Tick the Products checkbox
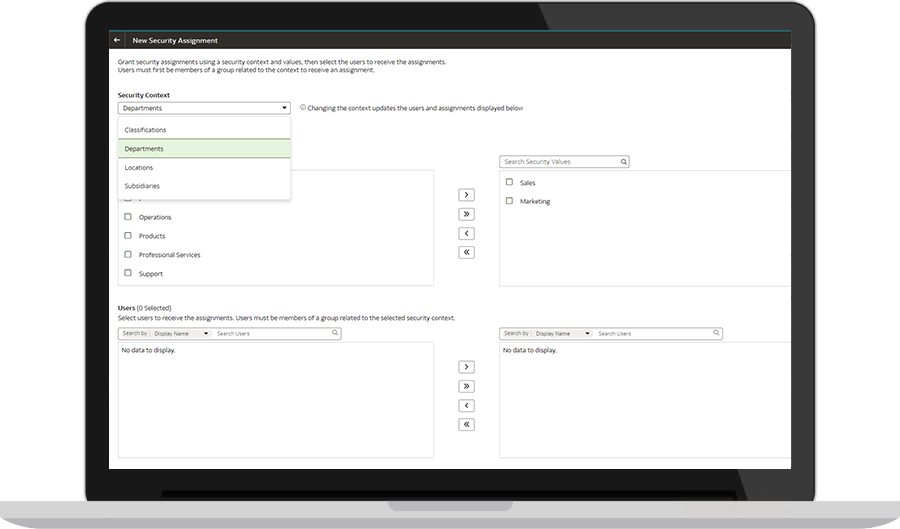This screenshot has height=529, width=900. pyautogui.click(x=128, y=236)
